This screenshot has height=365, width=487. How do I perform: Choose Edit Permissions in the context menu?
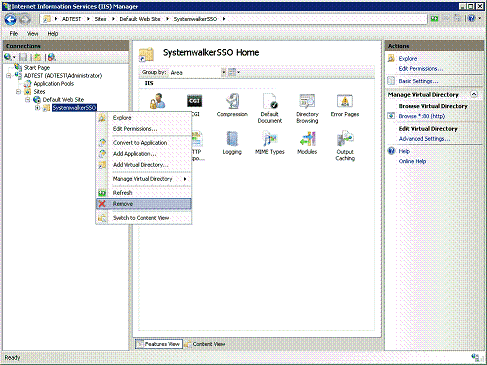[x=144, y=129]
